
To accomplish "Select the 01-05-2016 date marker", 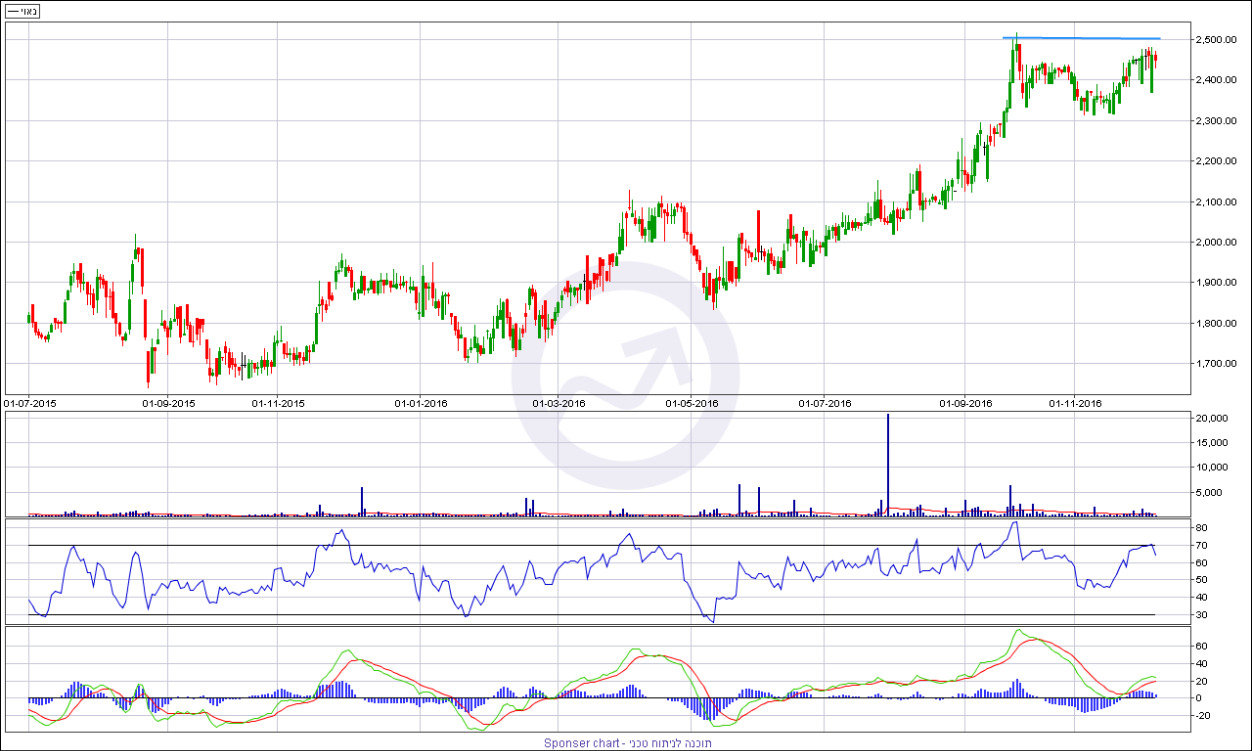I will point(692,404).
